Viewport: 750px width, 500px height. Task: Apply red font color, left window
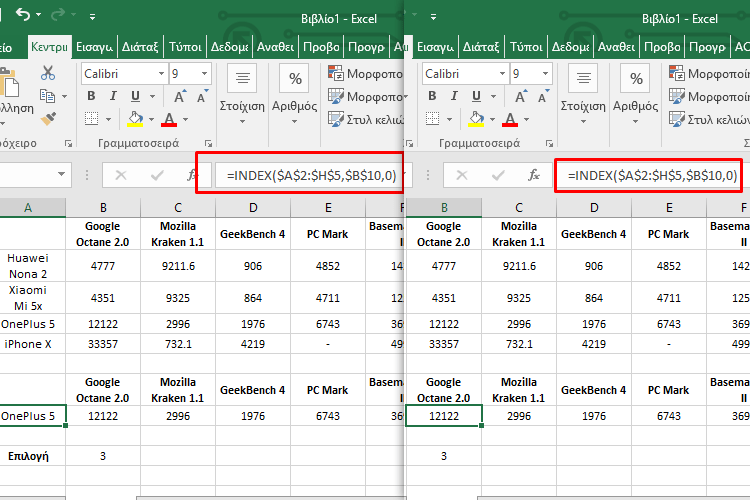(x=169, y=119)
